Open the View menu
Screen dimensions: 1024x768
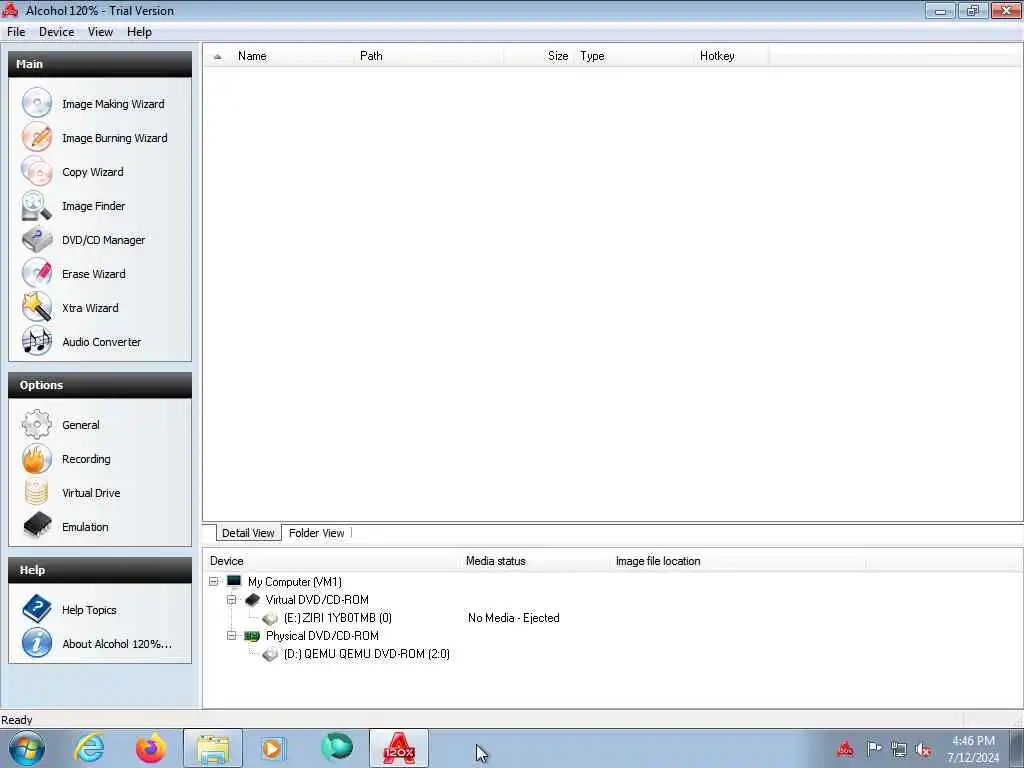pyautogui.click(x=101, y=32)
